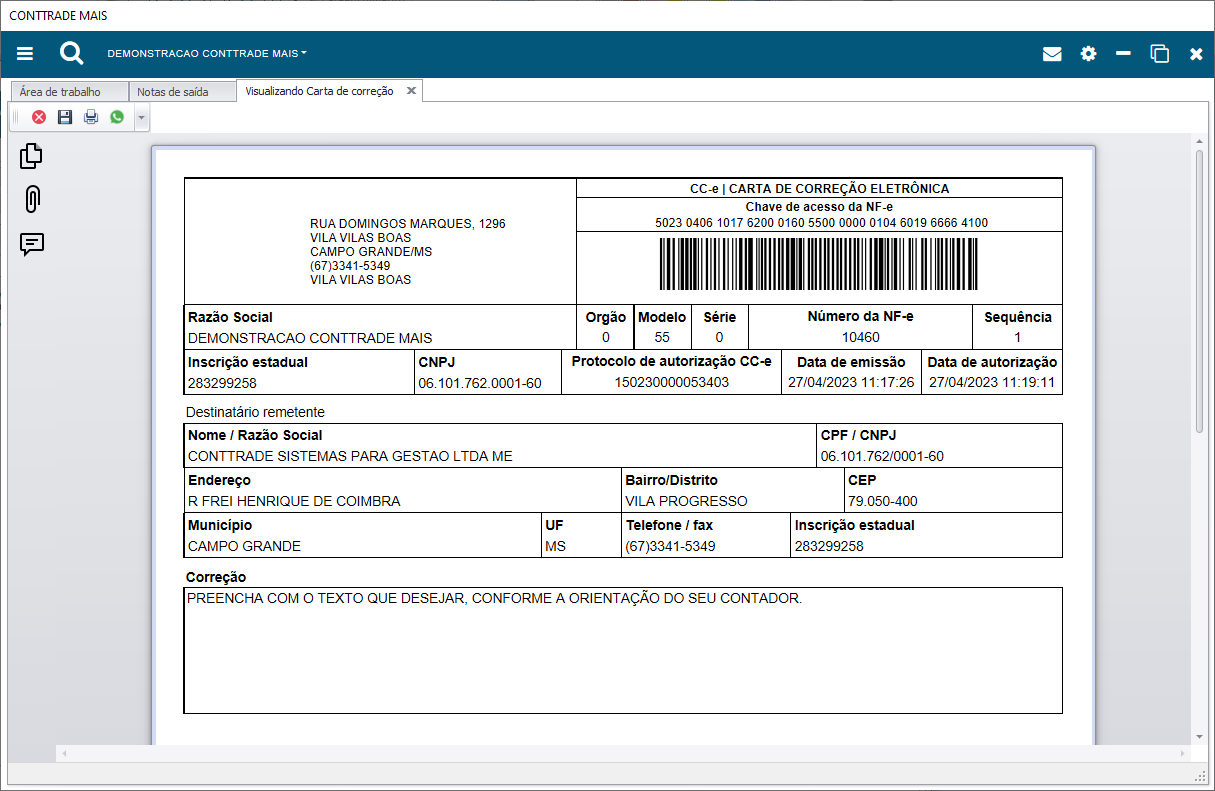
Task: Expand the DEMONSTRACAO CONTTRADE MAIS company dropdown
Action: point(207,53)
